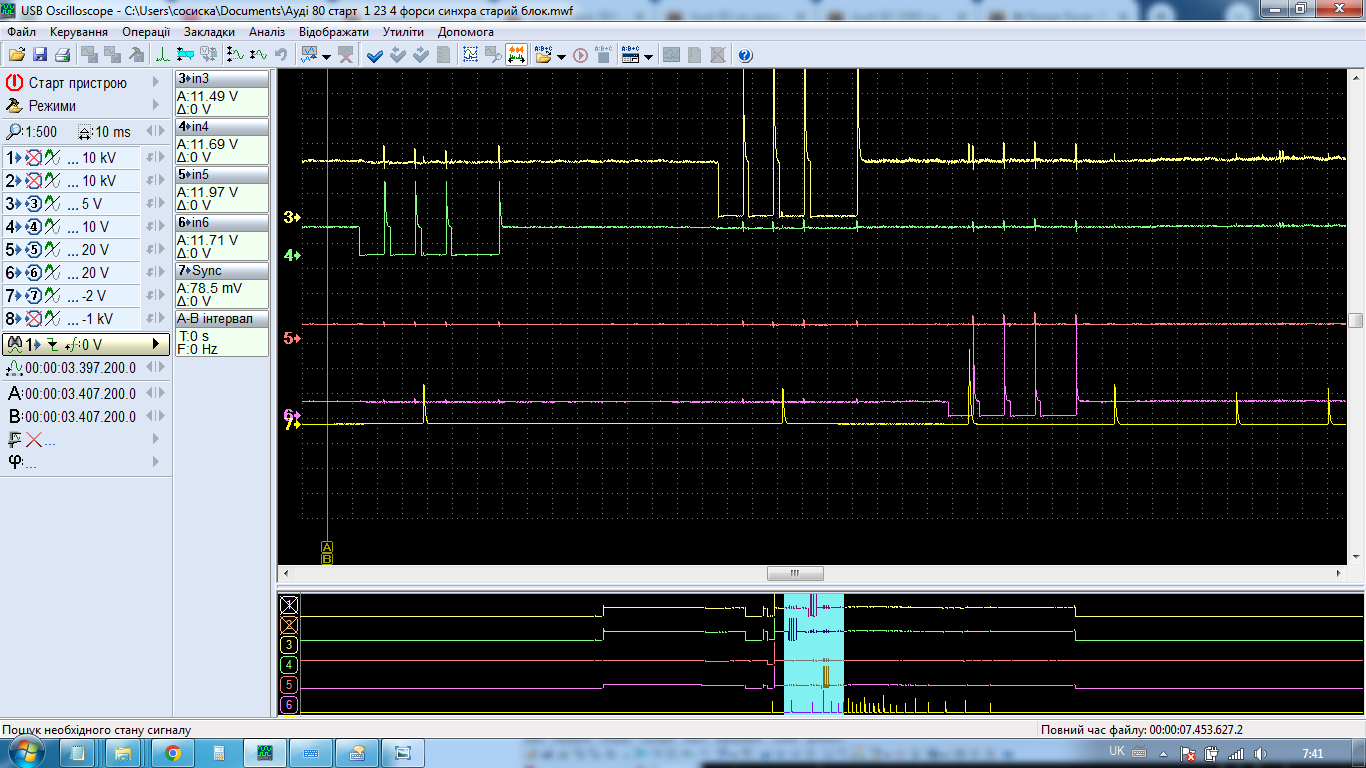Click the highlighted orange markers toolbar icon

517,55
